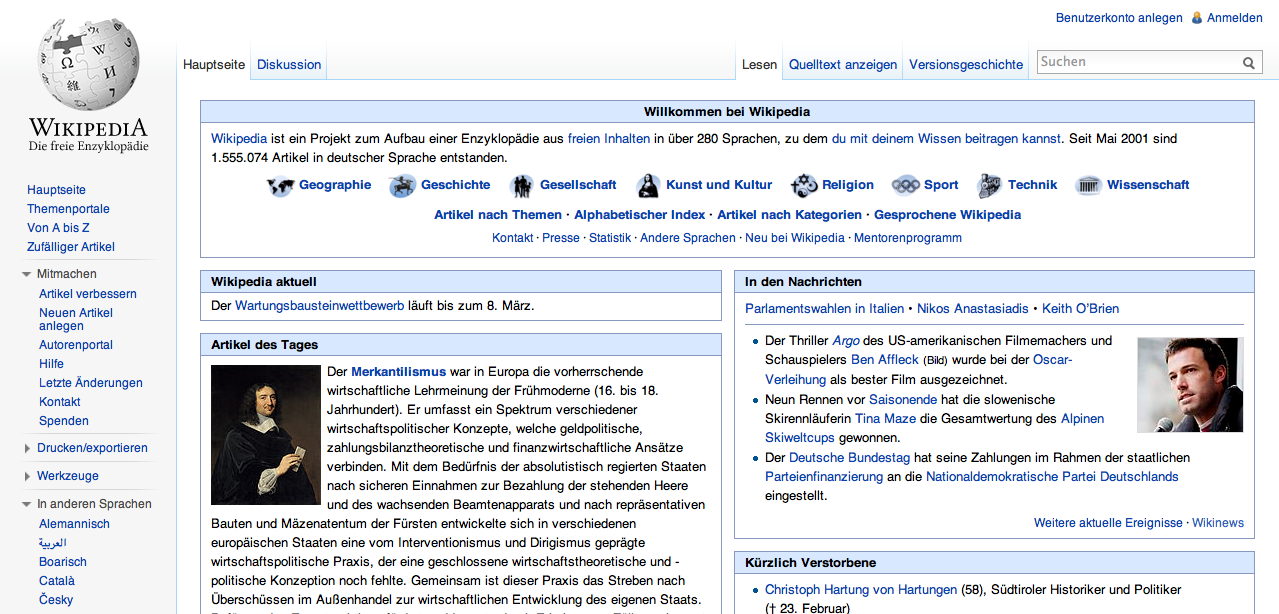Click the search magnifier icon
Image resolution: width=1279 pixels, height=614 pixels.
1249,63
